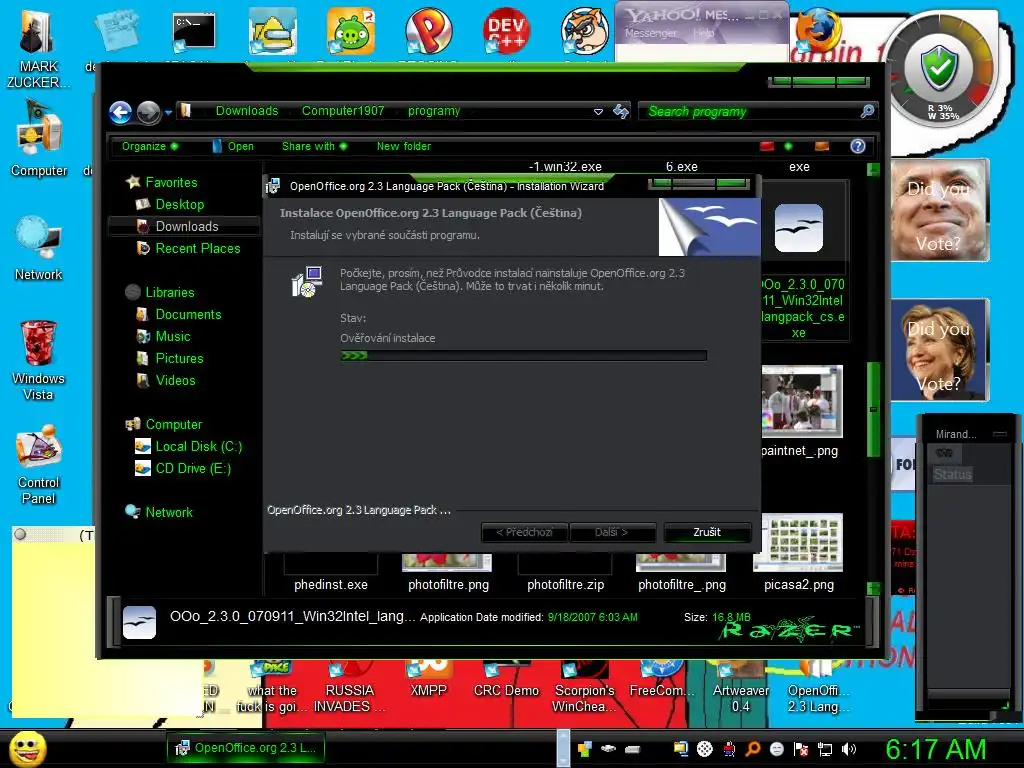Image resolution: width=1024 pixels, height=768 pixels.
Task: Click Open in the Explorer toolbar
Action: click(x=234, y=146)
